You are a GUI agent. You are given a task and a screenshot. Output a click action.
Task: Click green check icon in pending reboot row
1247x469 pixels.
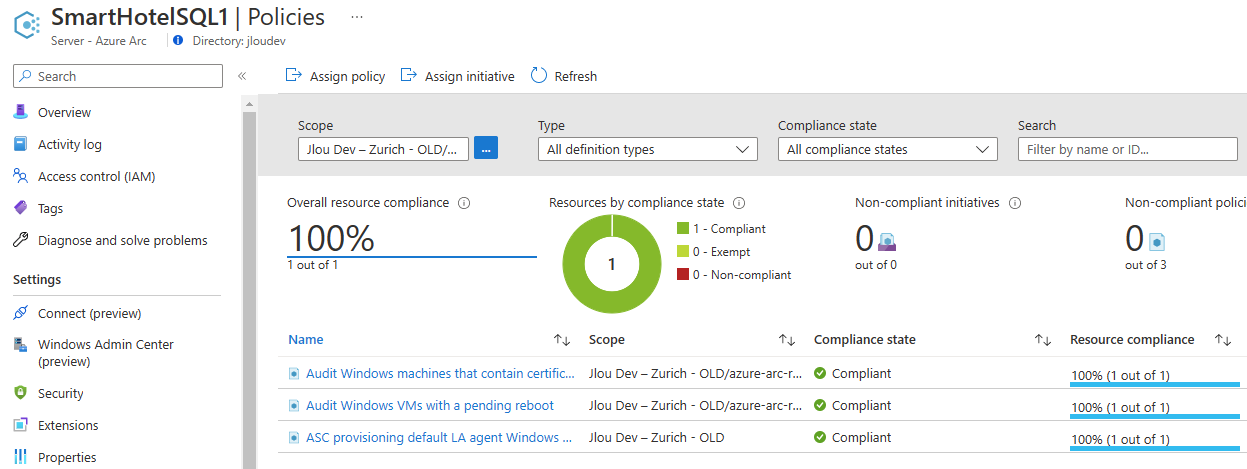820,405
